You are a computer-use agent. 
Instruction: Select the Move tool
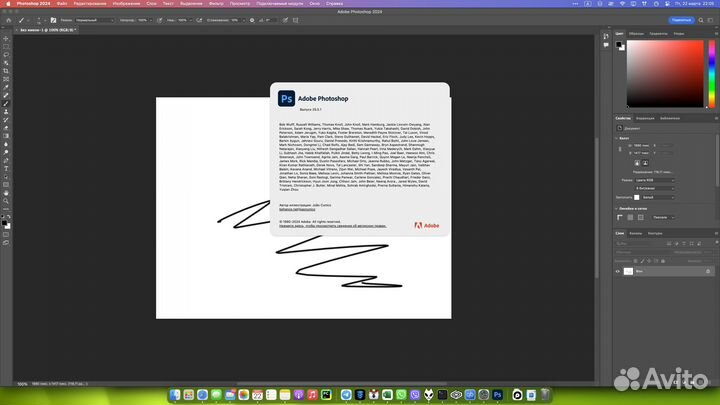pyautogui.click(x=6, y=39)
